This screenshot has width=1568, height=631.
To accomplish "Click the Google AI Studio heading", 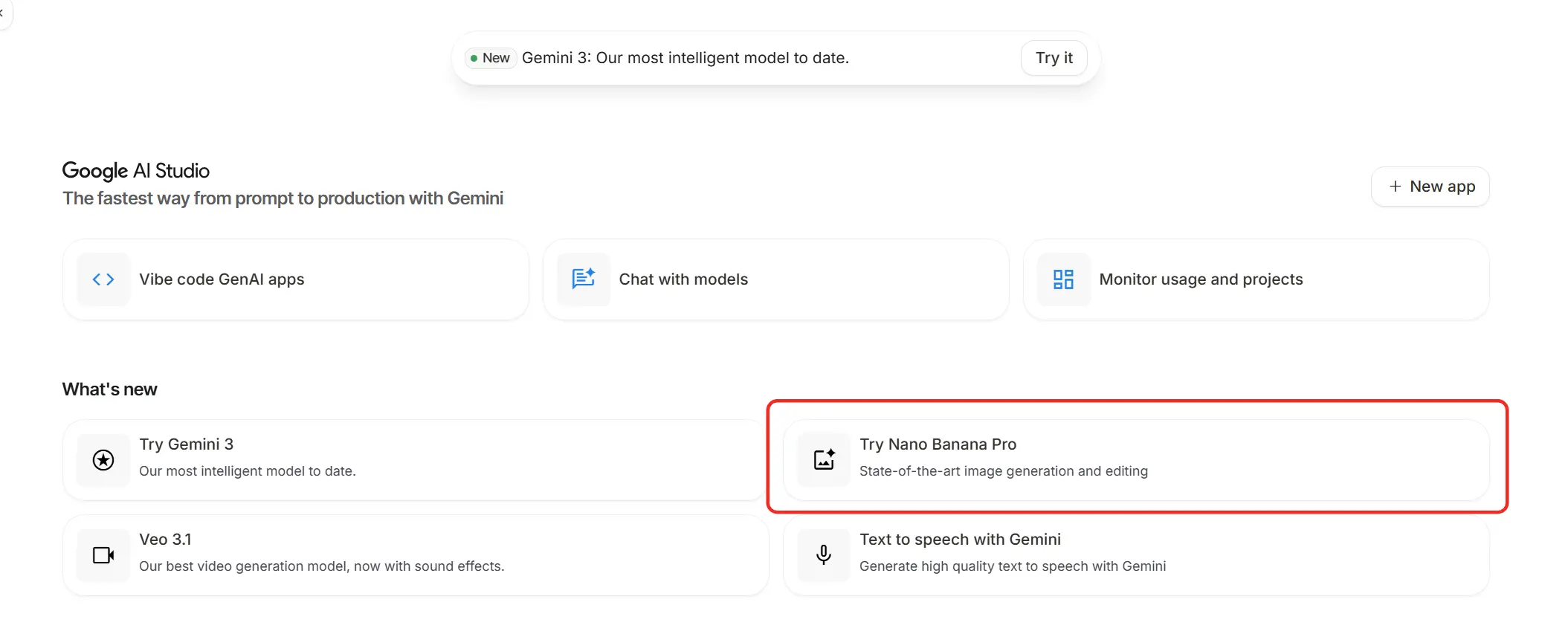I will pos(136,171).
